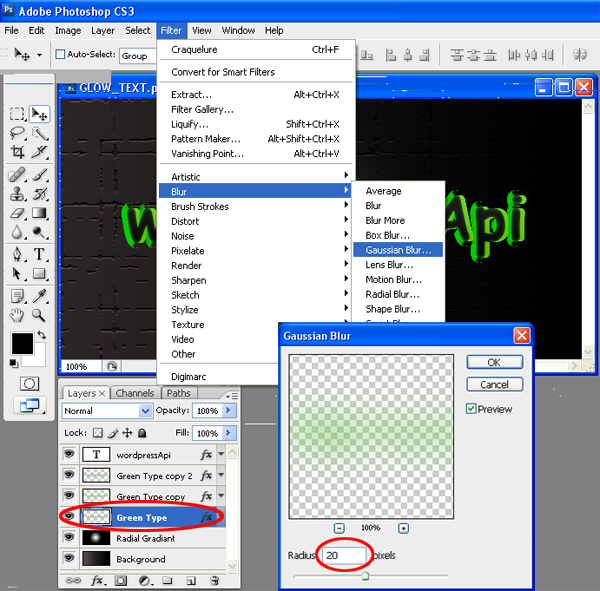Select the Gradient tool
The height and width of the screenshot is (591, 600).
(39, 213)
